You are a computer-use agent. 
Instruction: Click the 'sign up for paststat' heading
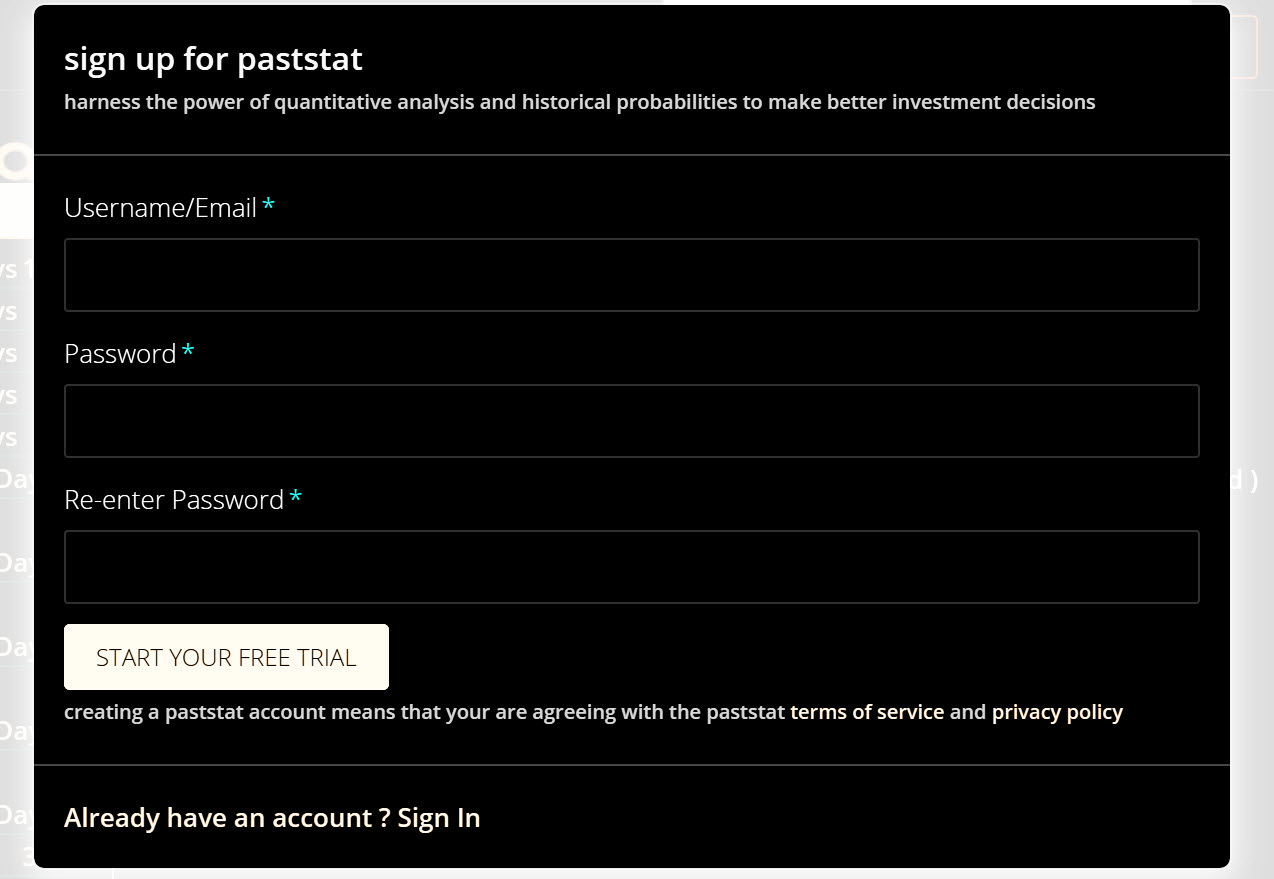click(x=213, y=59)
